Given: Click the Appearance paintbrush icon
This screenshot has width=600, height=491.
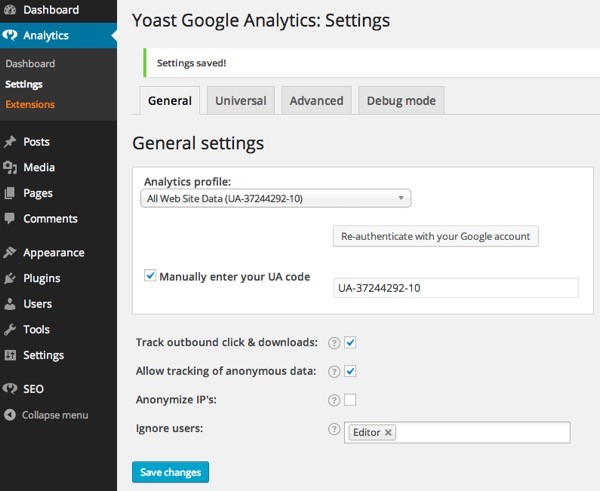Looking at the screenshot, I should (10, 253).
